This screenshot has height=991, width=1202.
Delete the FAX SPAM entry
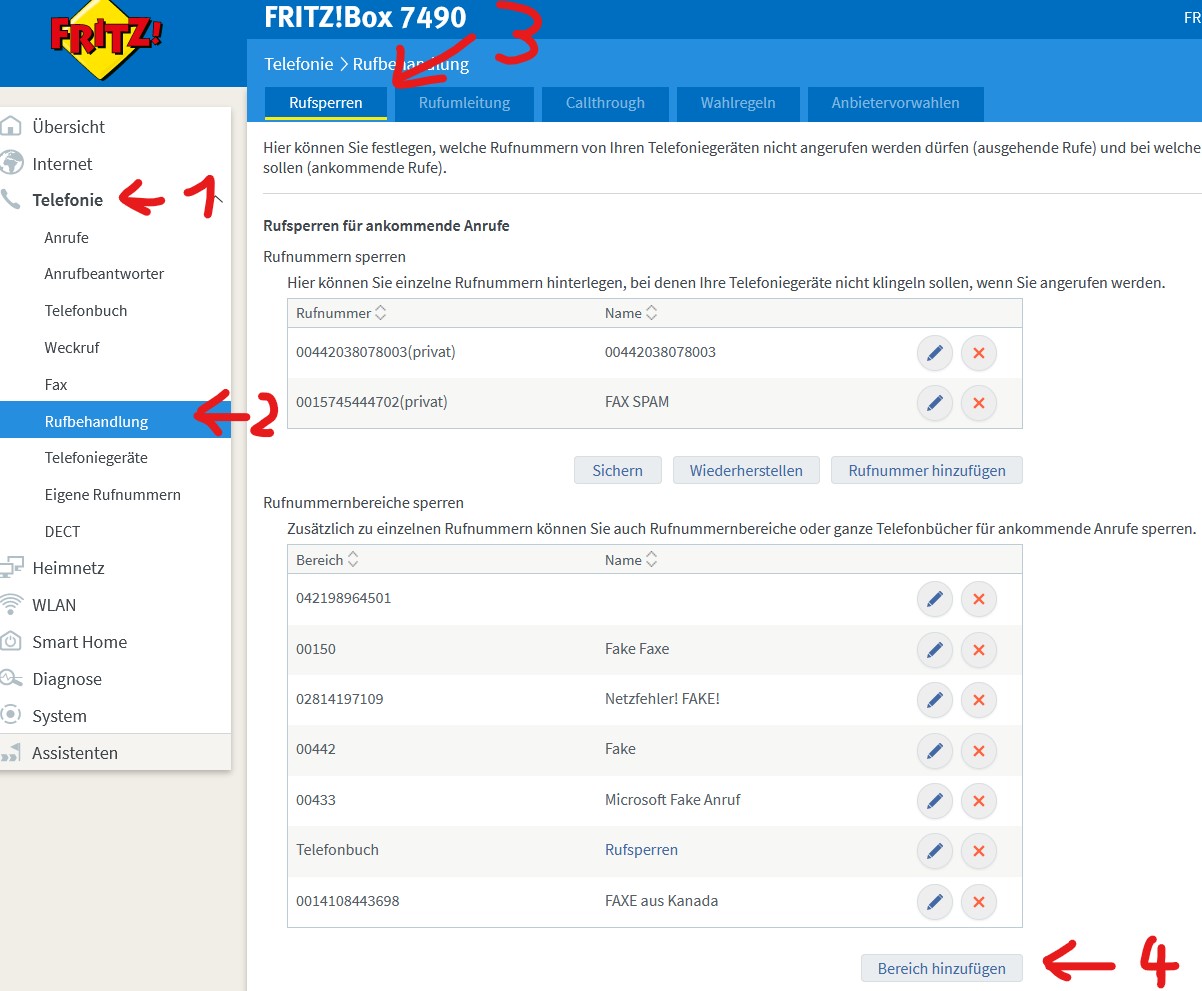(x=979, y=403)
